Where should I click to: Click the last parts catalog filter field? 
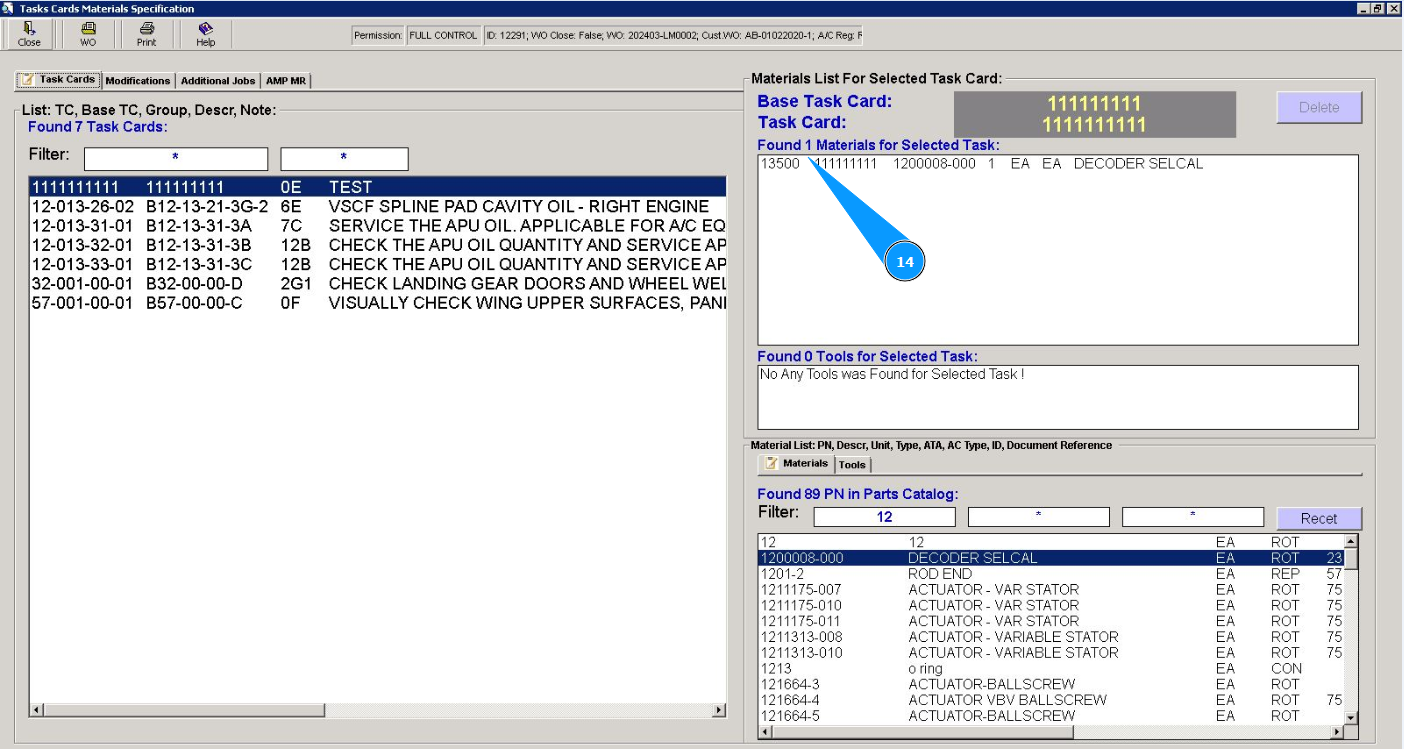[1193, 517]
